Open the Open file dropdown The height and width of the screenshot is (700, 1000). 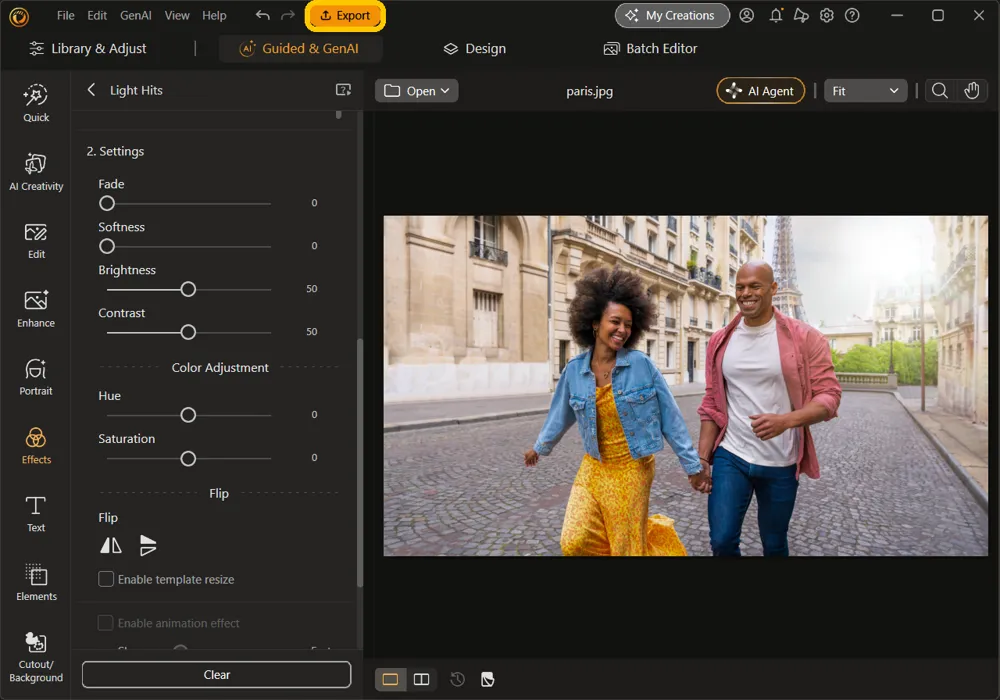coord(416,91)
